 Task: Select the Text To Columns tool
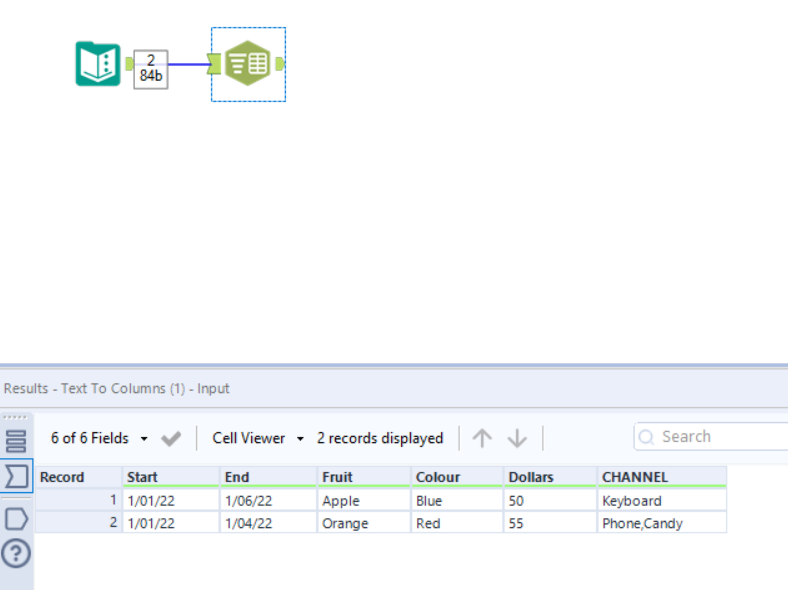pyautogui.click(x=247, y=64)
